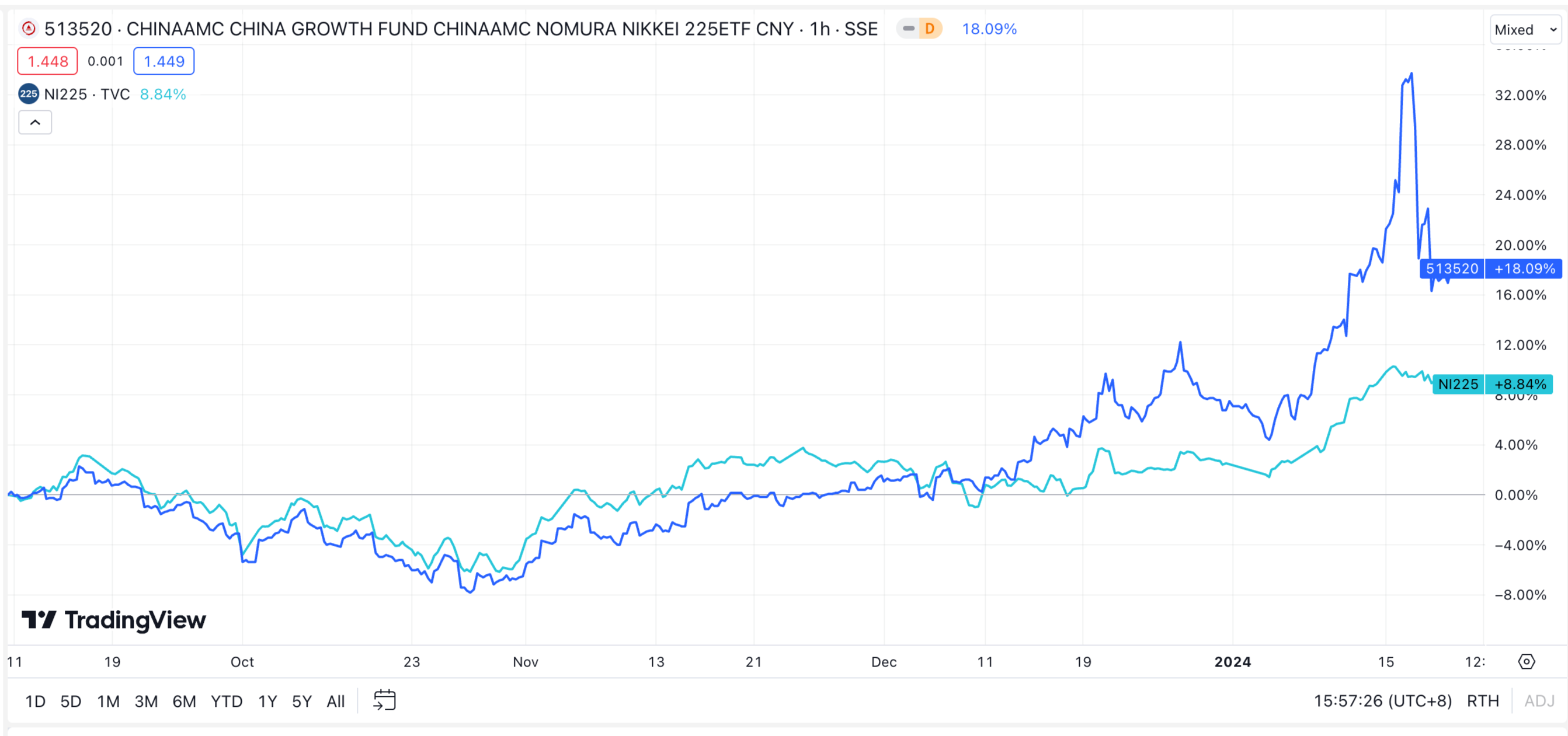Open chart settings hexagon gear icon
The image size is (1568, 736).
1526,661
